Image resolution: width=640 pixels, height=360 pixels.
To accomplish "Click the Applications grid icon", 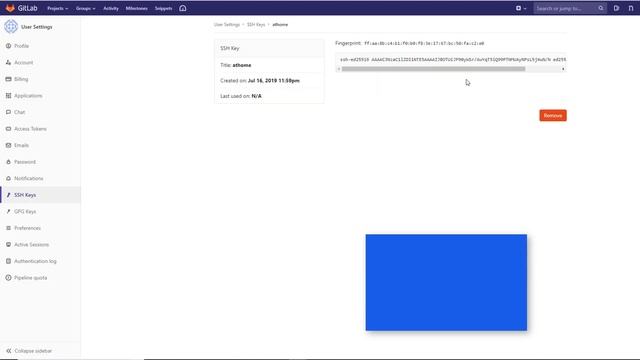I will (8, 96).
